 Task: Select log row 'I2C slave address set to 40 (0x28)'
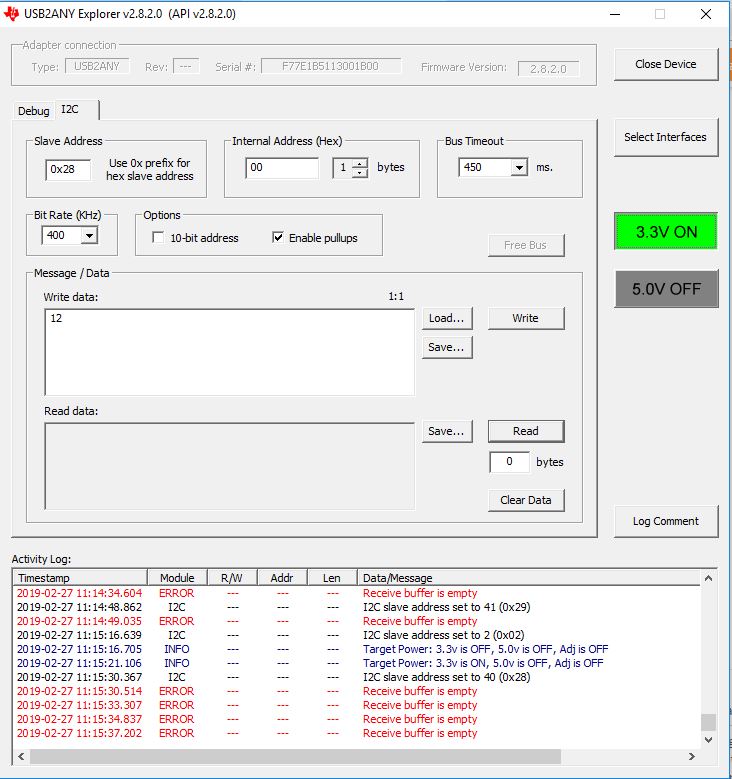click(357, 677)
